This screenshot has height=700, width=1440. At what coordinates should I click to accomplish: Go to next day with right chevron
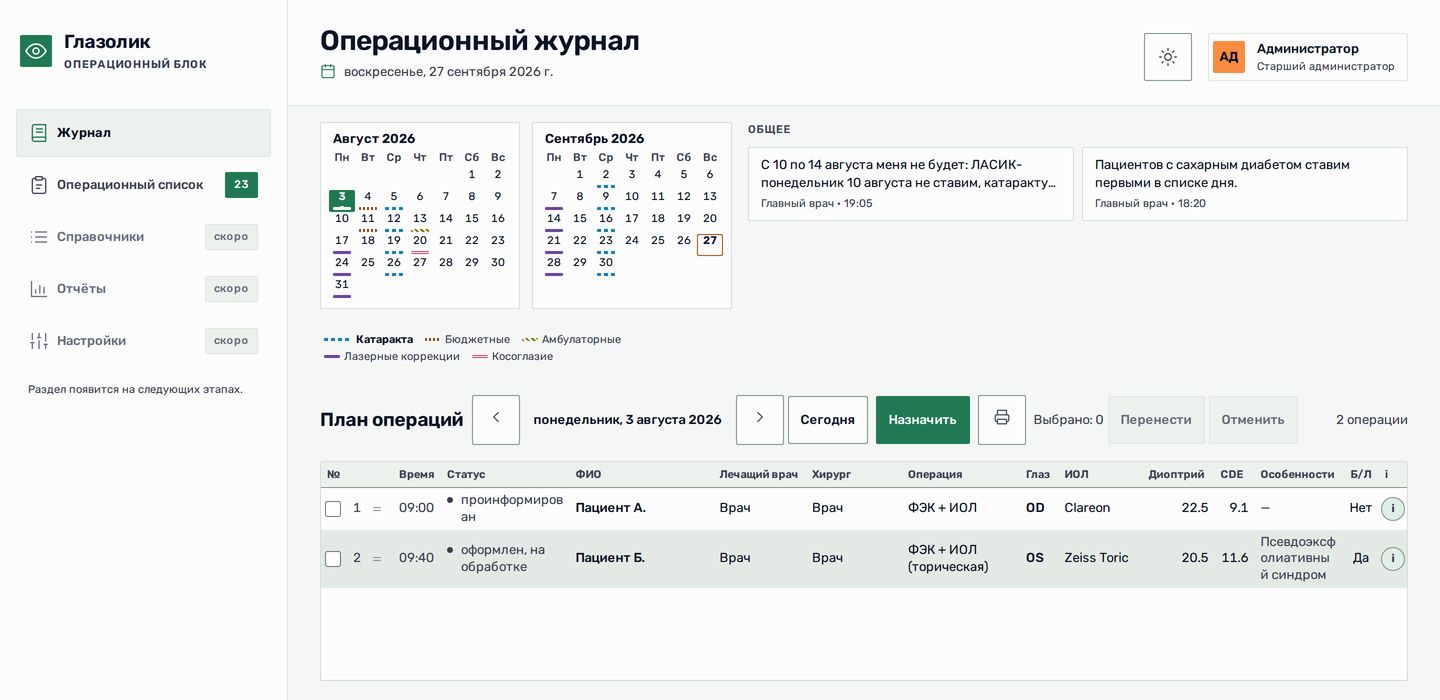(760, 420)
